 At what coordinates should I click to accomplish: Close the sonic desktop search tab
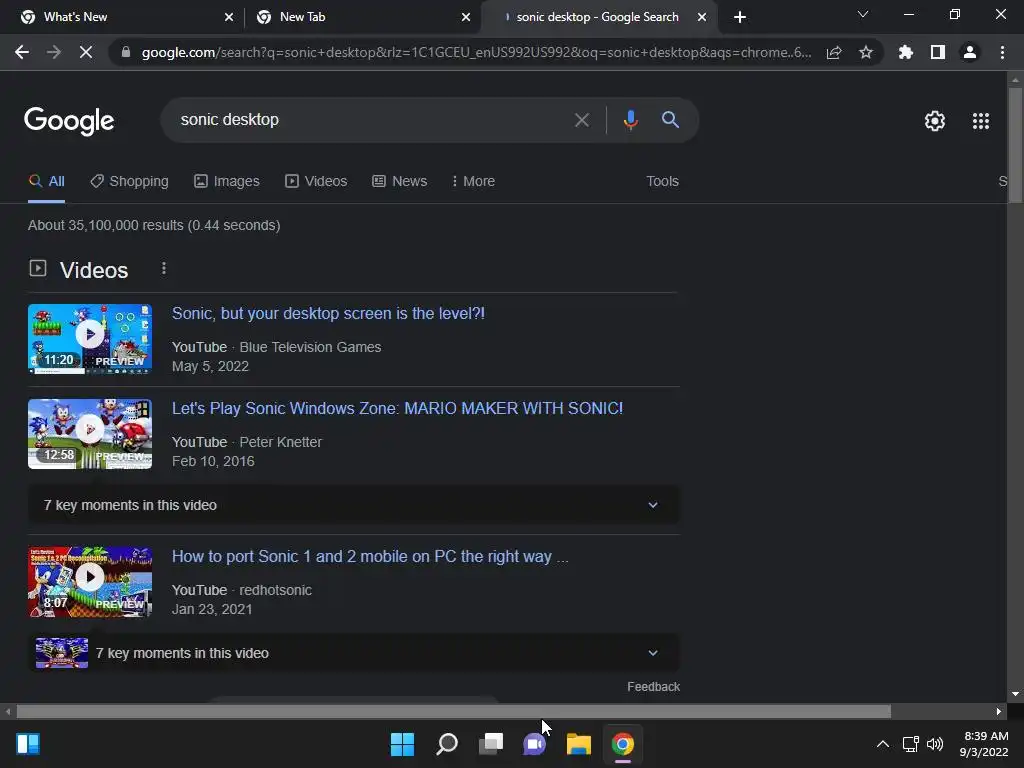(701, 17)
